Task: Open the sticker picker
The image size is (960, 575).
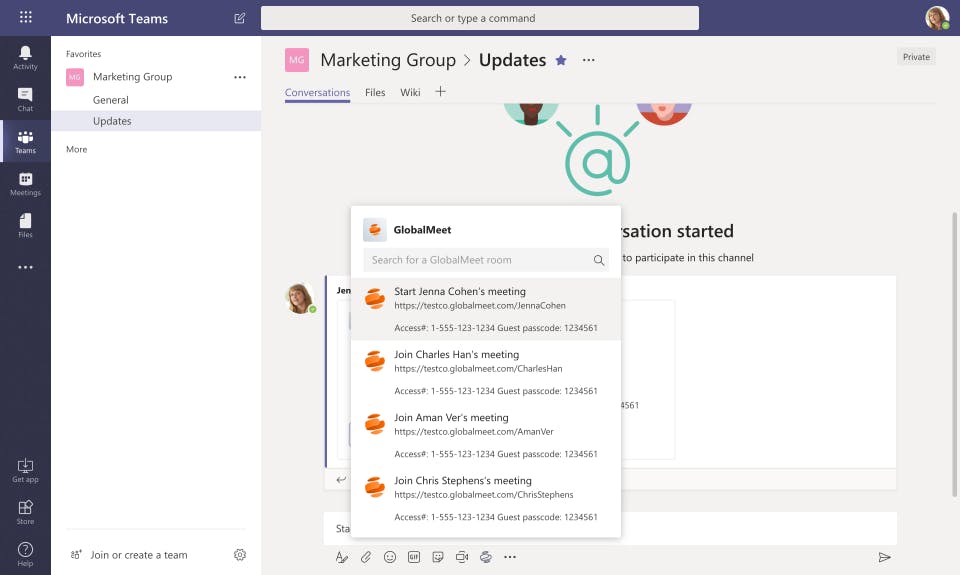Action: tap(438, 557)
